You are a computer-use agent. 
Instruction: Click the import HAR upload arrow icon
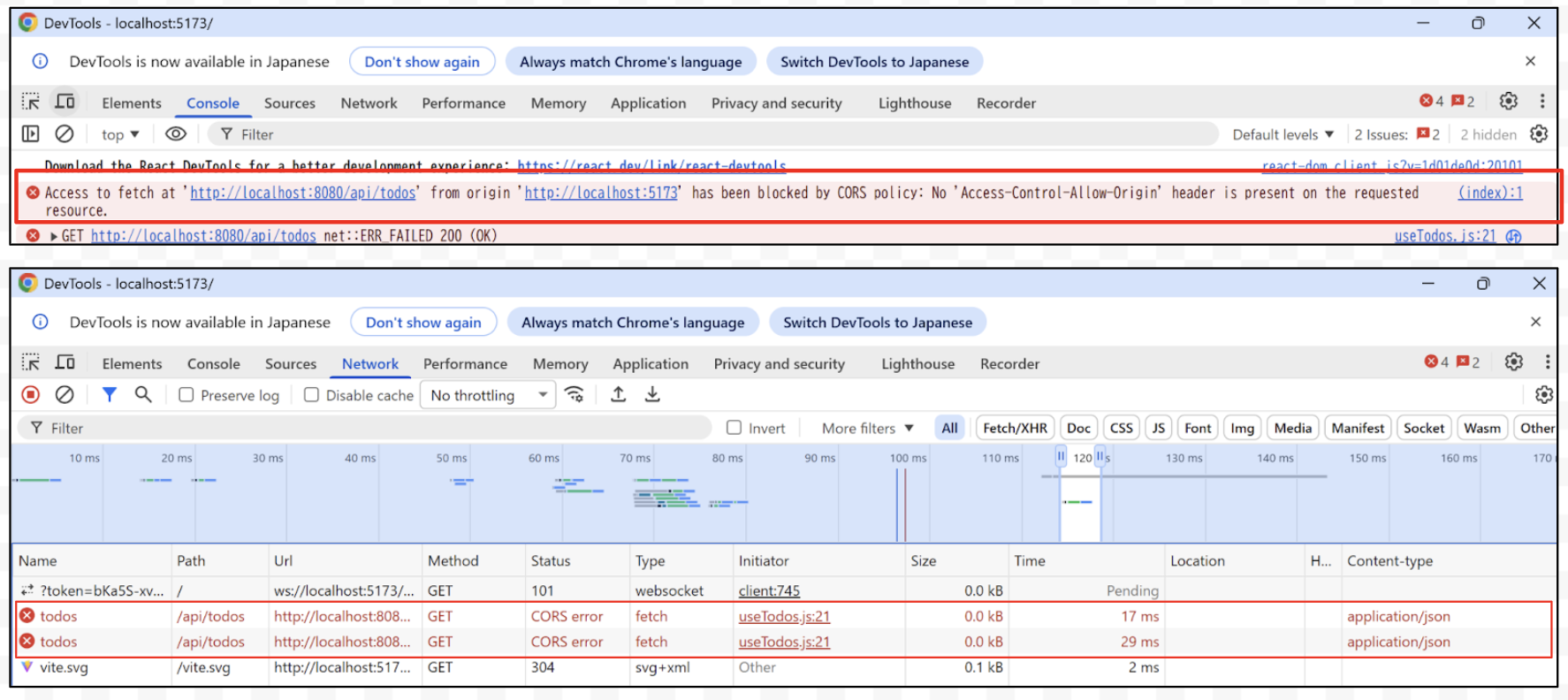coord(619,395)
